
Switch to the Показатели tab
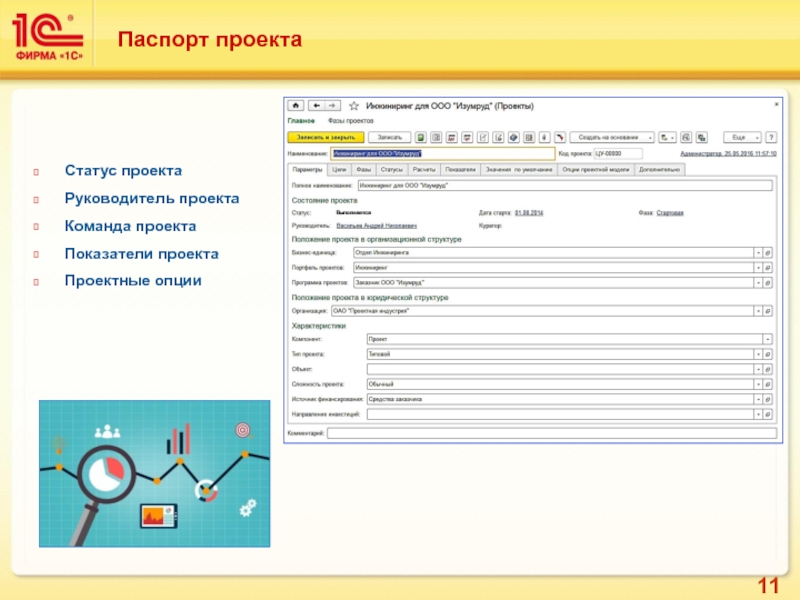coord(460,170)
